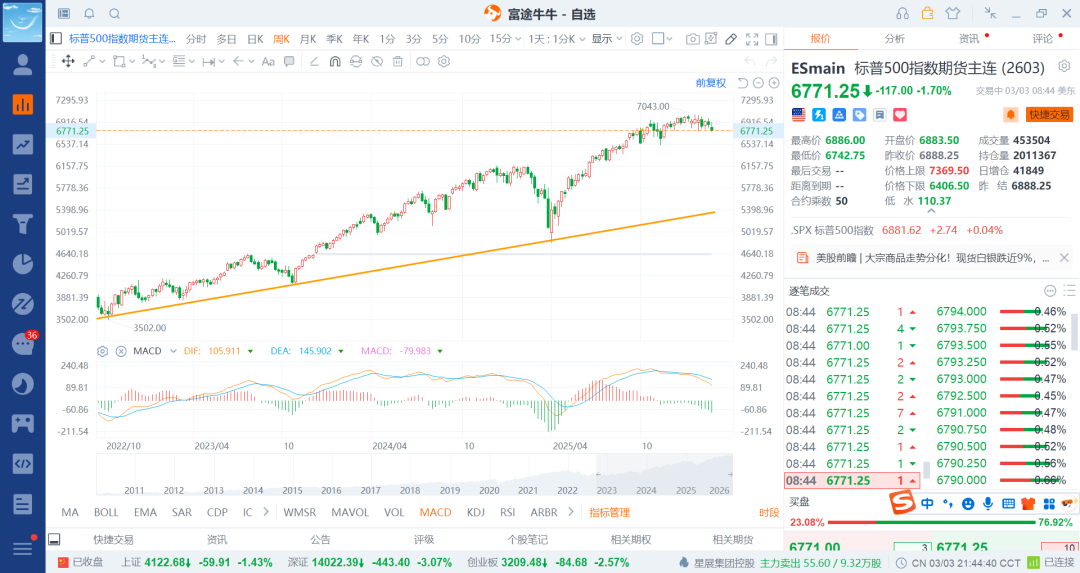1080x573 pixels.
Task: Open MACD indicator settings gear
Action: click(103, 351)
